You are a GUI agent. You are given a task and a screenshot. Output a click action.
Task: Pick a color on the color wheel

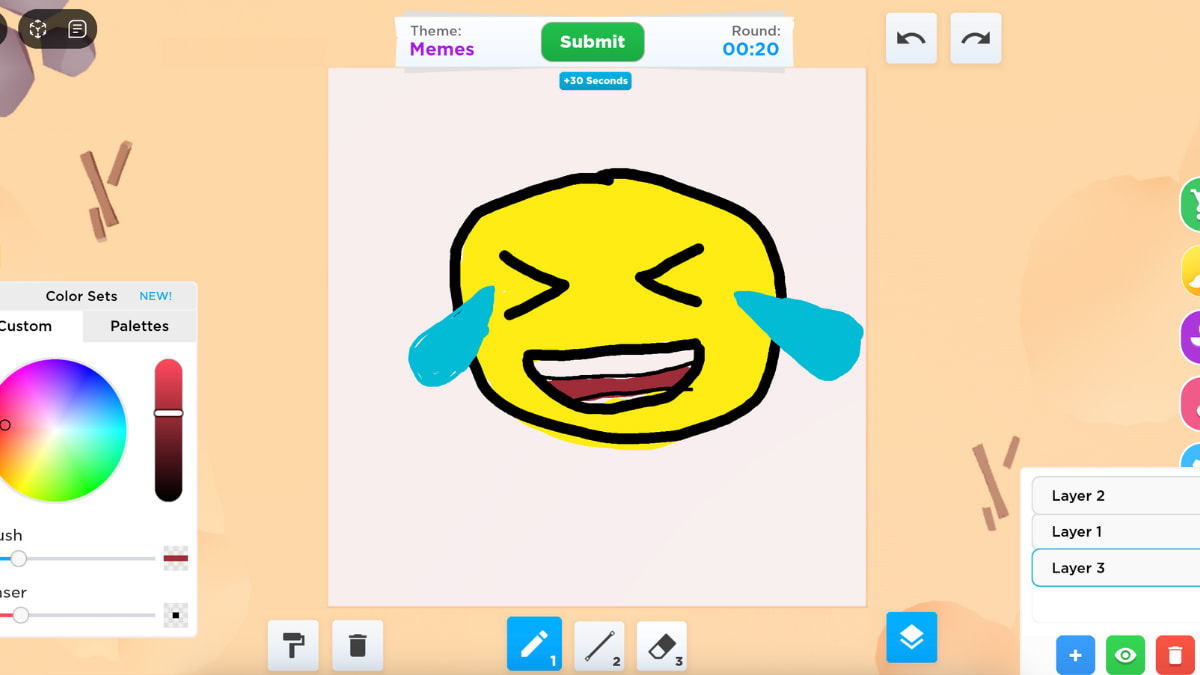pyautogui.click(x=62, y=430)
